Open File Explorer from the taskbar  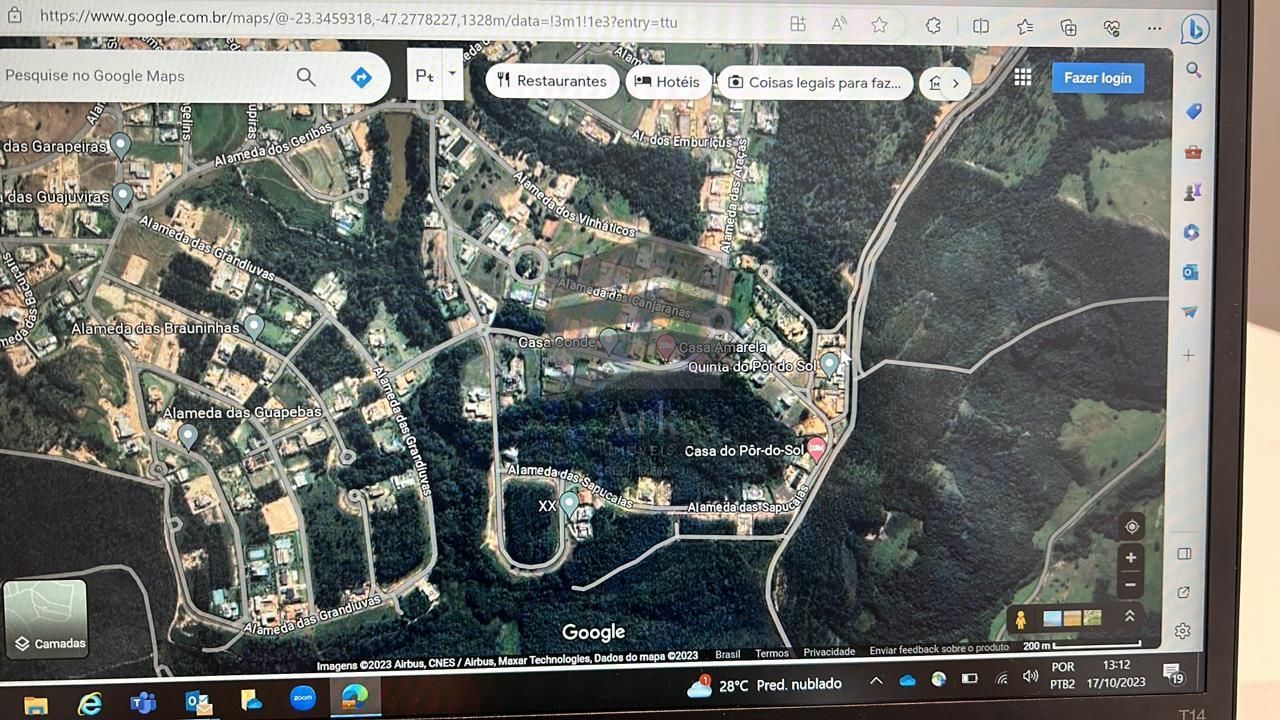click(x=35, y=705)
